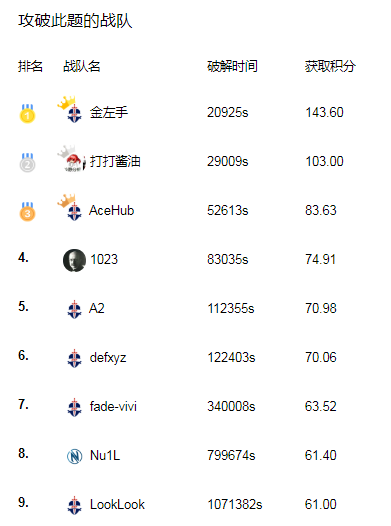Click the Nu1L team logo icon
The height and width of the screenshot is (526, 391).
(x=74, y=456)
